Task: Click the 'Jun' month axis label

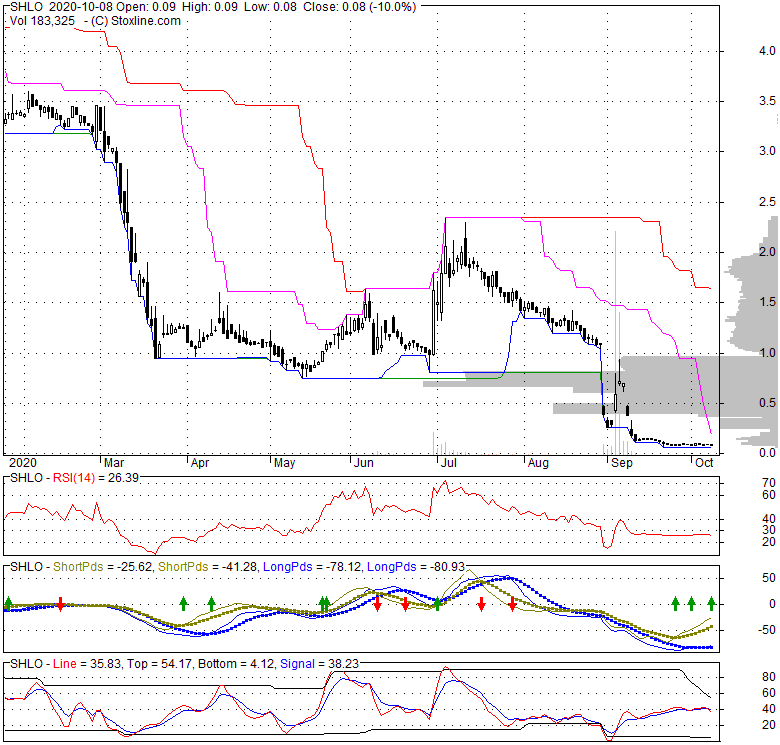Action: [364, 463]
